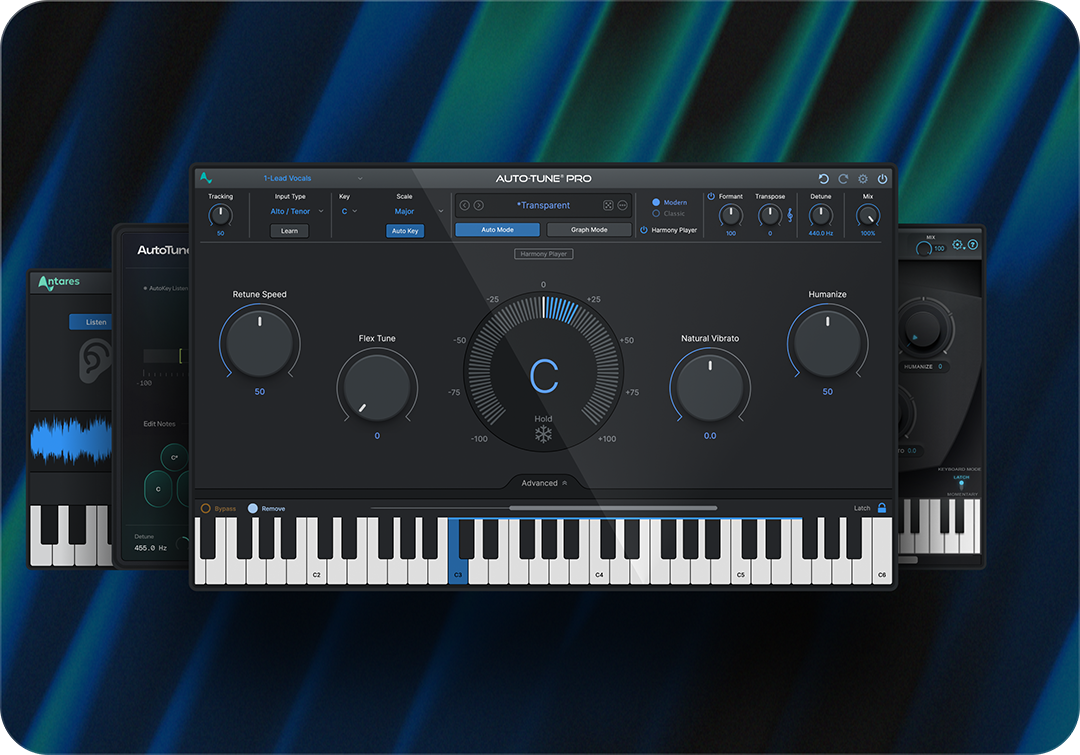Open the settings gear in Auto-Tune Pro
Screen dimensions: 1080x755
pos(863,179)
